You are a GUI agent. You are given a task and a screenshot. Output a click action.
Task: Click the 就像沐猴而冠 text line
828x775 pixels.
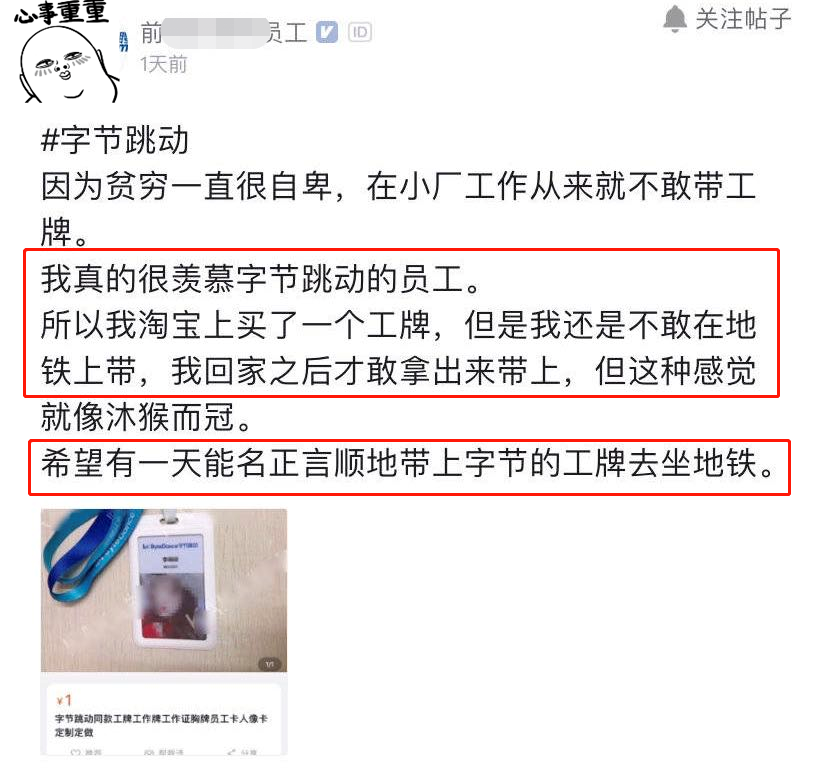(147, 417)
